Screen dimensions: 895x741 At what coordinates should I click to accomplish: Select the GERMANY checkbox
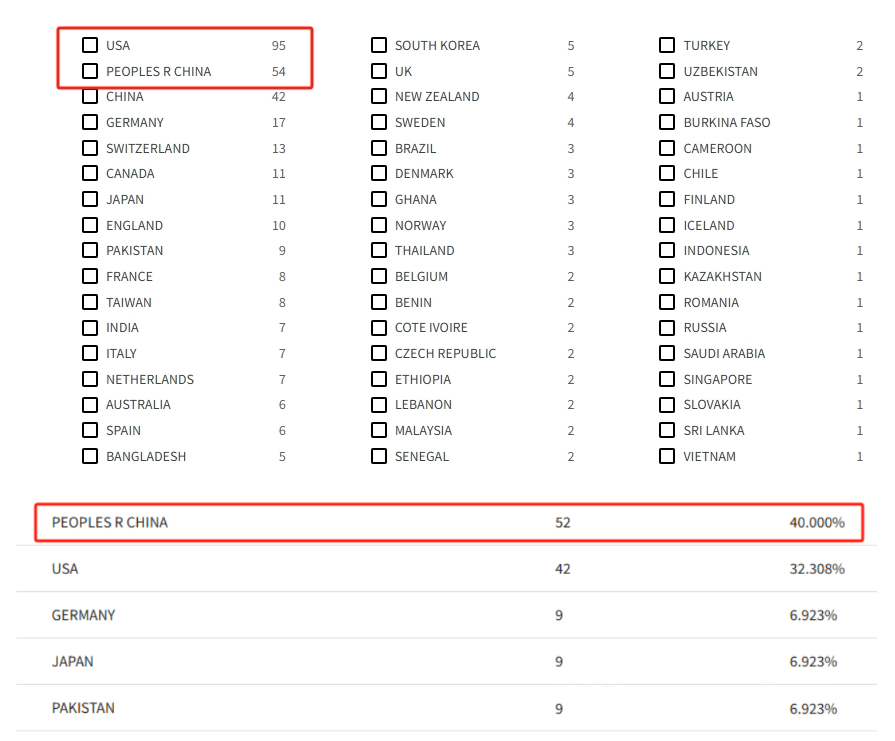pos(90,122)
